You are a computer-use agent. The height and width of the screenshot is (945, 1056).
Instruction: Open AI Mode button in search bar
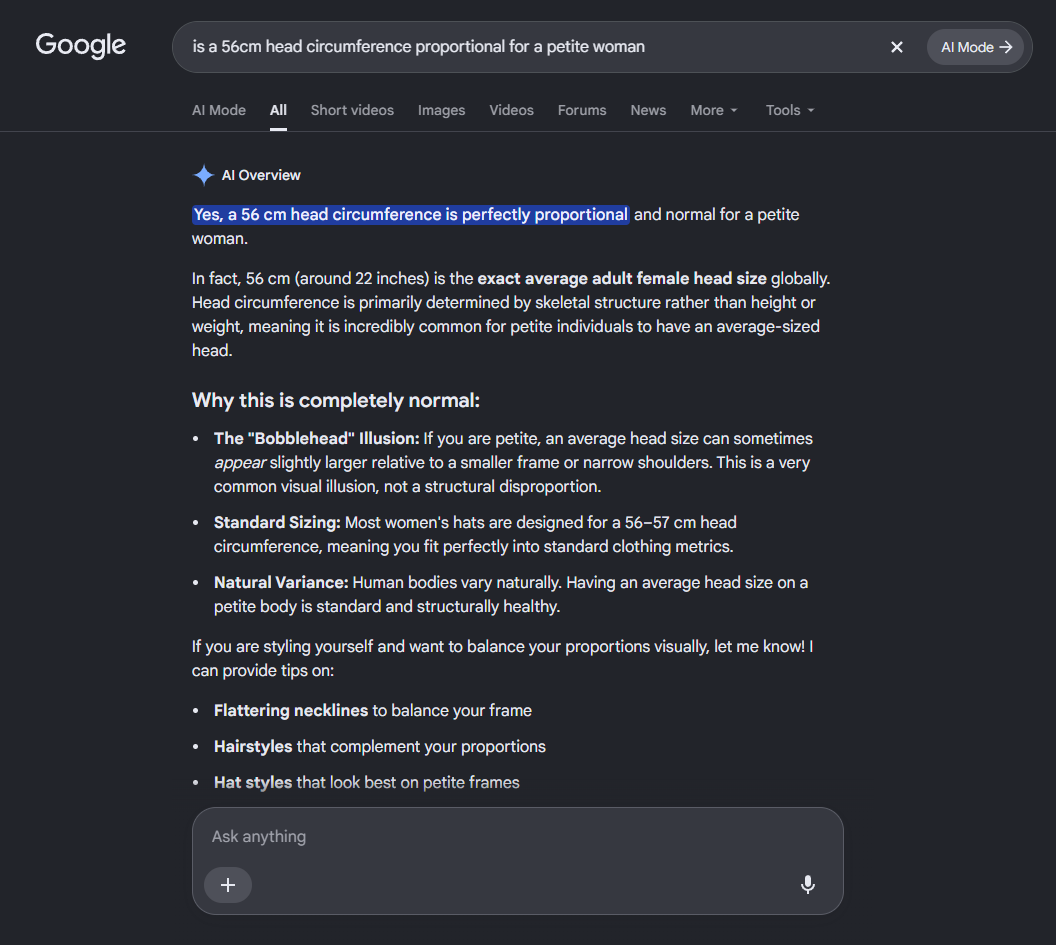coord(975,47)
